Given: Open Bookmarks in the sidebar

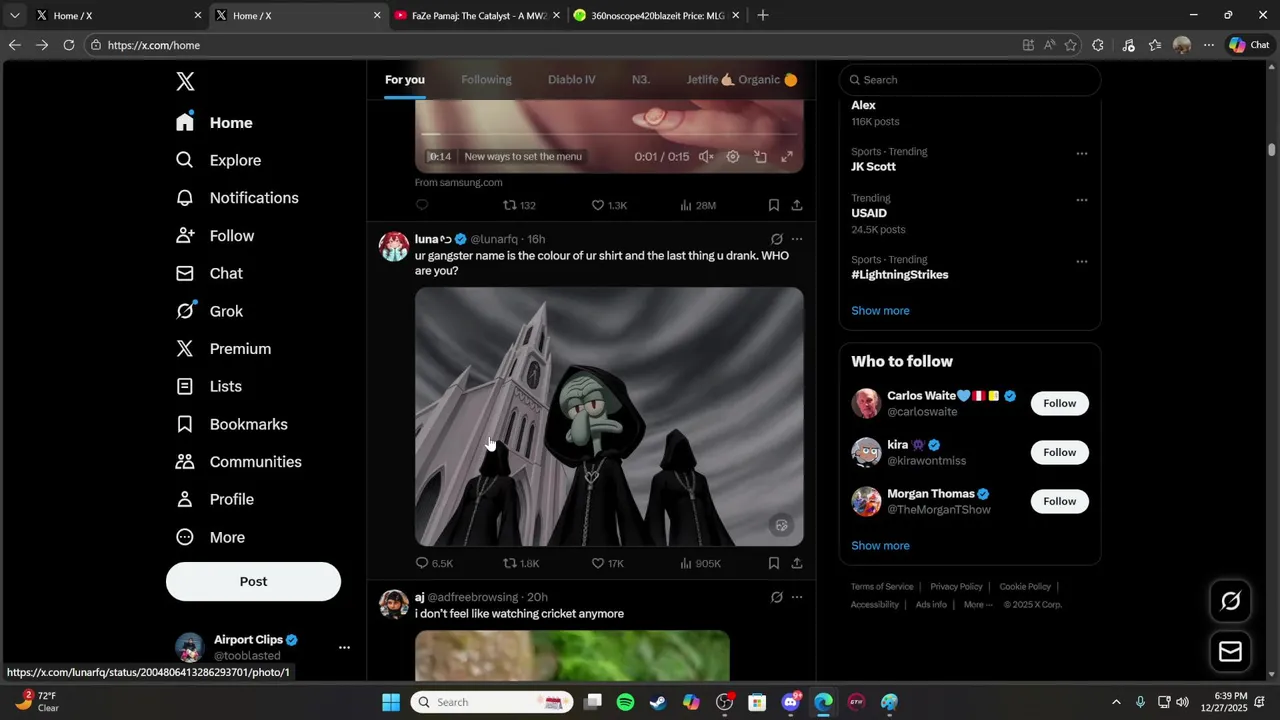Looking at the screenshot, I should pos(231,424).
